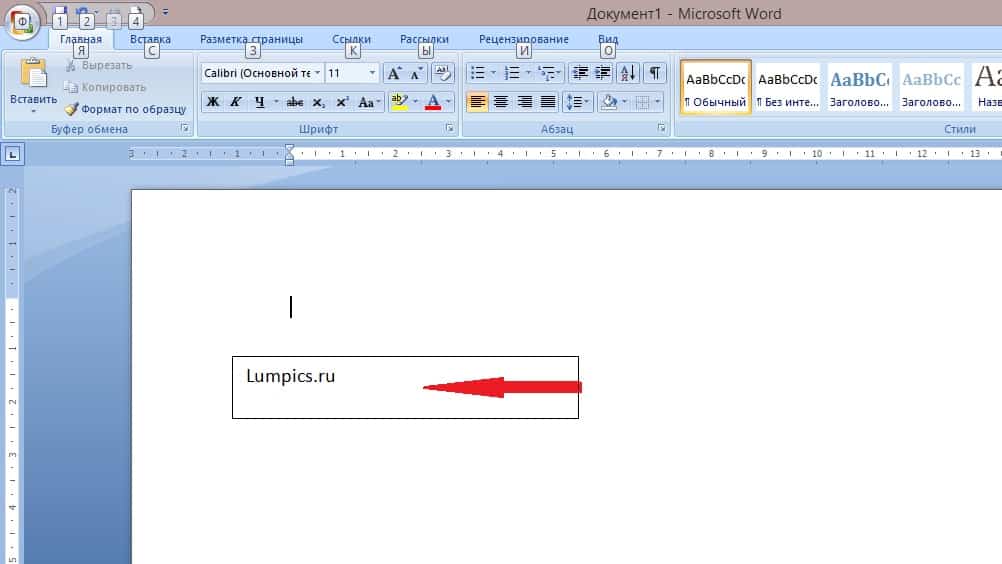The image size is (1002, 564).
Task: Clear formatting with the eraser icon
Action: [x=443, y=73]
